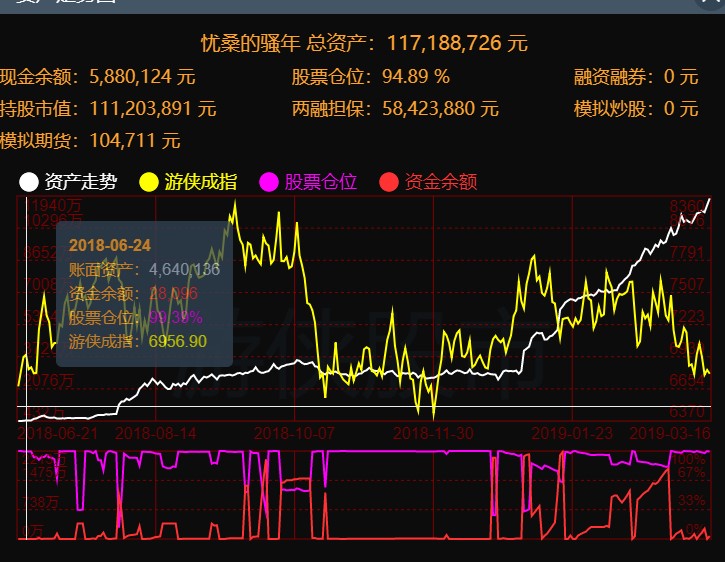Click the yellow circle legend marker for 游侠成指
725x562 pixels.
(149, 182)
